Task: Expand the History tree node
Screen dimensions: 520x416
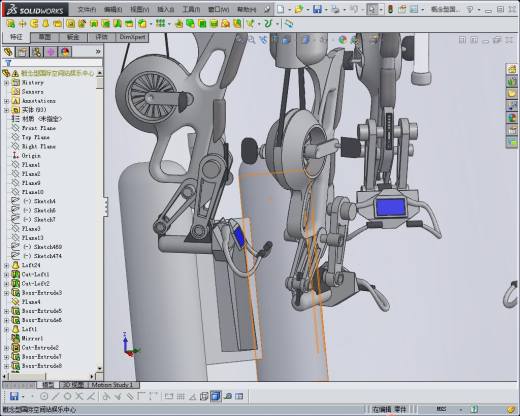Action: pos(6,83)
